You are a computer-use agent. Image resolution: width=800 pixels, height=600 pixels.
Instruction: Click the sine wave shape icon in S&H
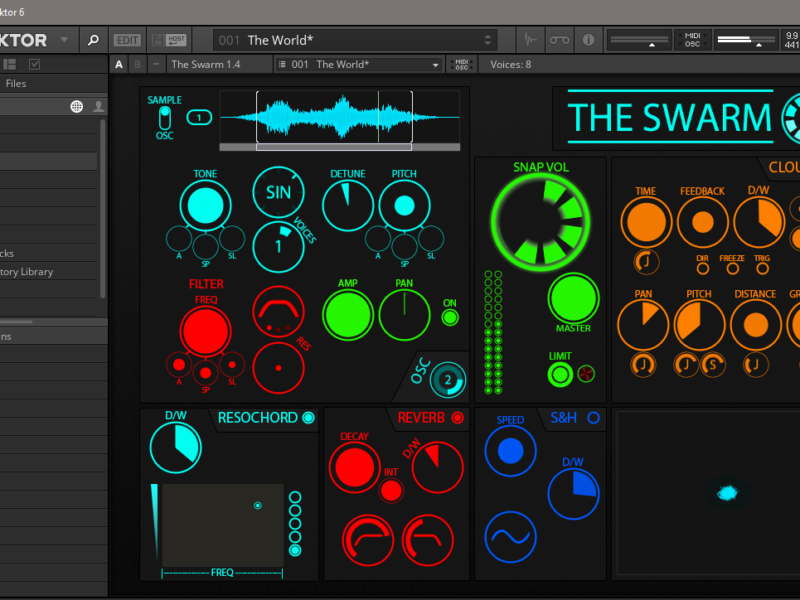coord(510,536)
